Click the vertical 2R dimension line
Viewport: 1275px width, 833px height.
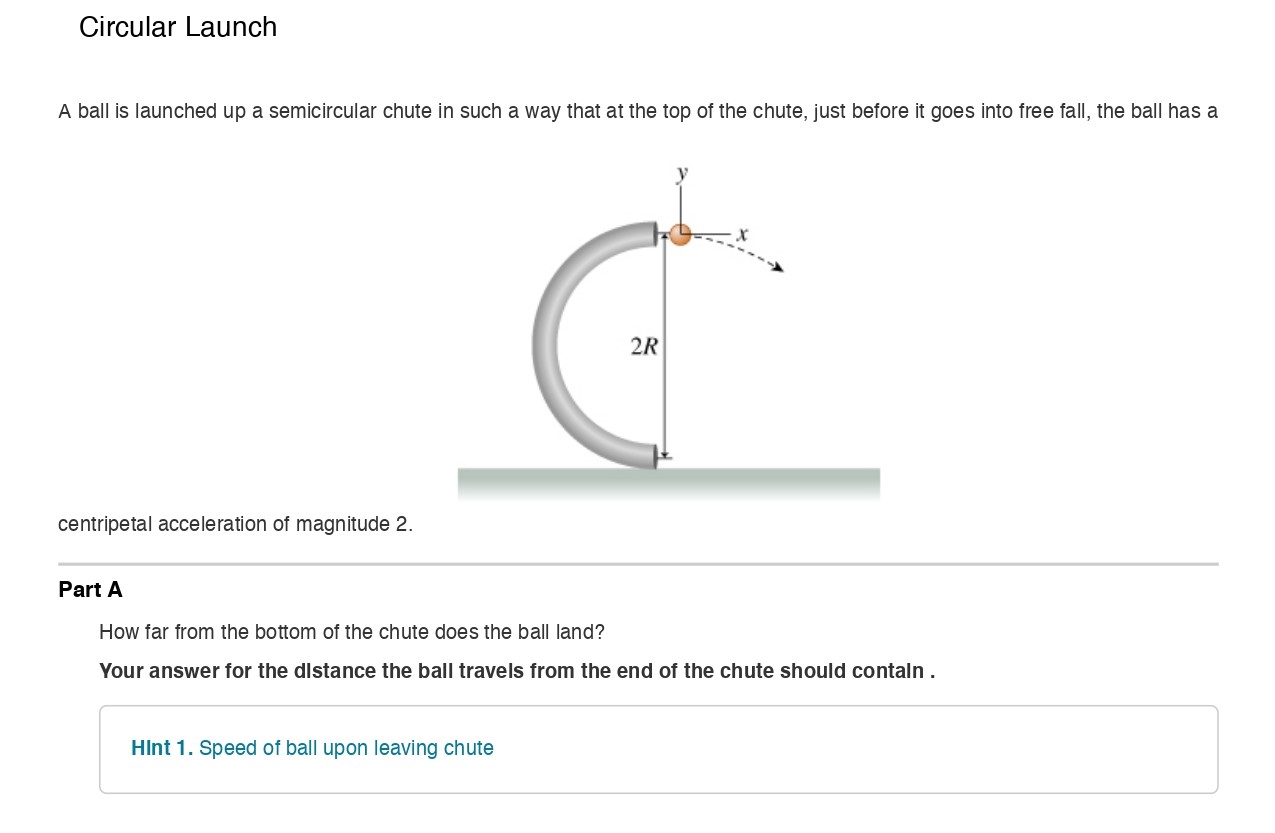664,400
